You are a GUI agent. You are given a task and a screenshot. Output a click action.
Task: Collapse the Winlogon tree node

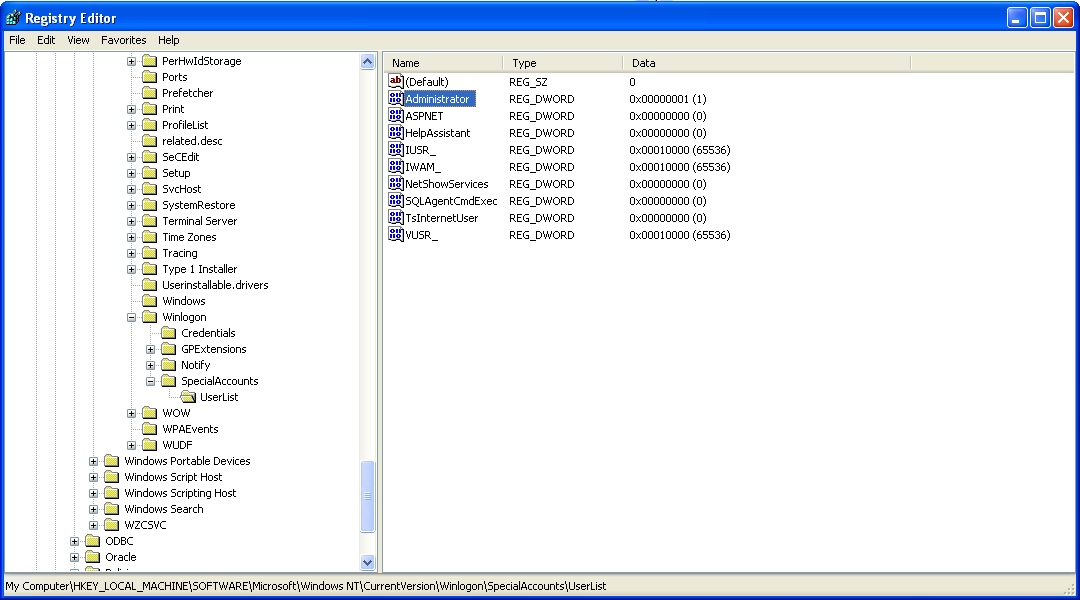pos(132,317)
